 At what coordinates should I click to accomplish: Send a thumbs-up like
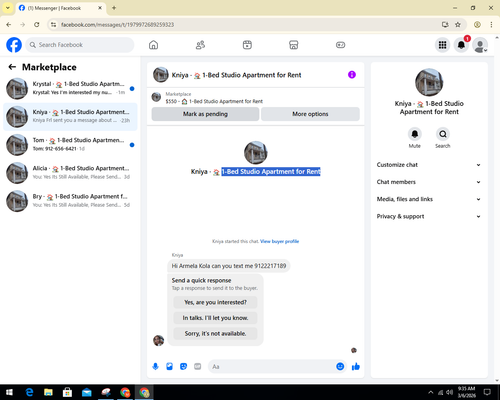(356, 367)
